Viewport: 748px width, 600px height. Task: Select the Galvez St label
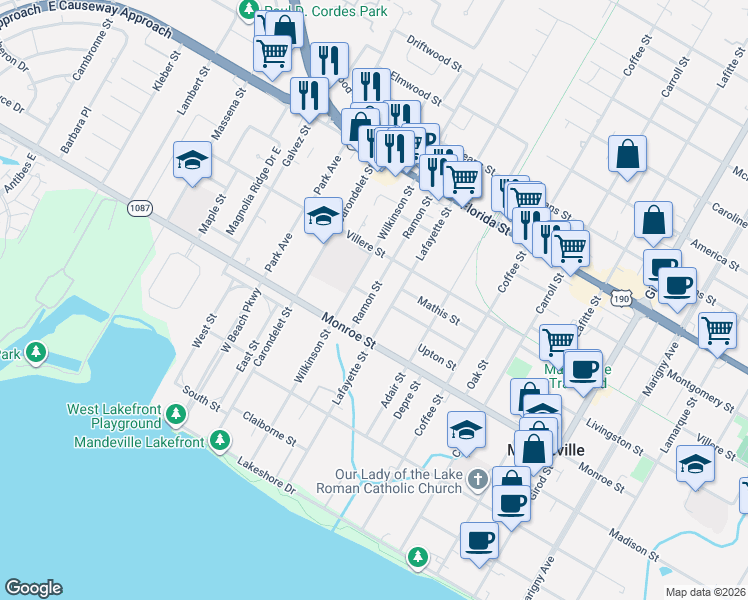(296, 145)
